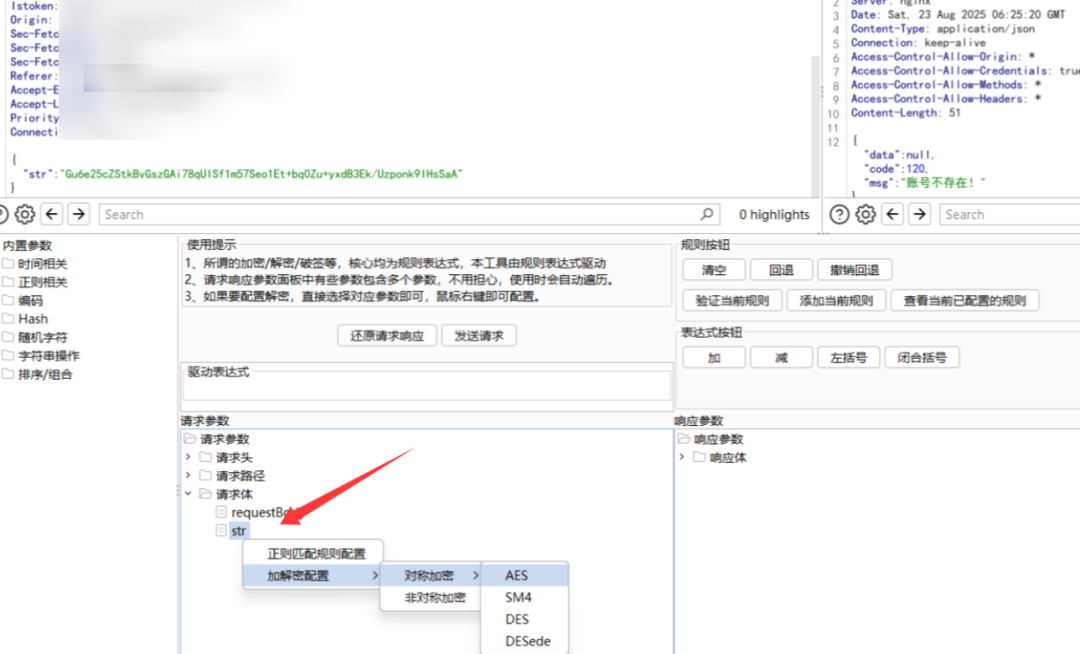Expand the 响应体 tree node
1080x654 pixels.
[681, 455]
